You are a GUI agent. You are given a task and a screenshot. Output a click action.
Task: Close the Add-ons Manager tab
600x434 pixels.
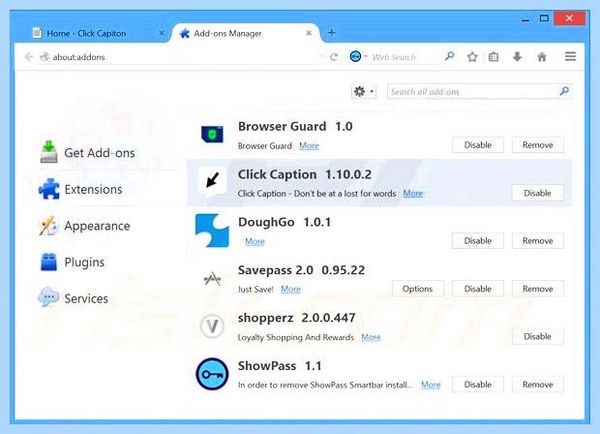click(308, 33)
